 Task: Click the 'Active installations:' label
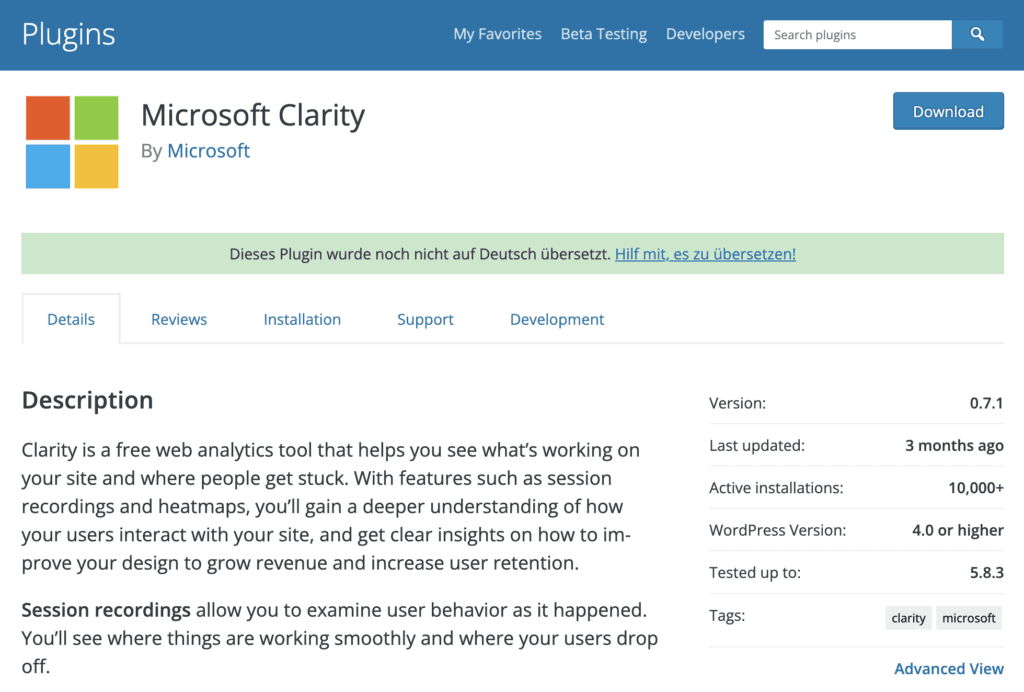776,488
